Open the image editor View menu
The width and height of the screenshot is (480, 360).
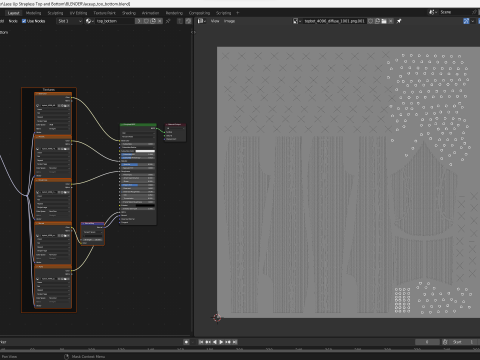215,21
